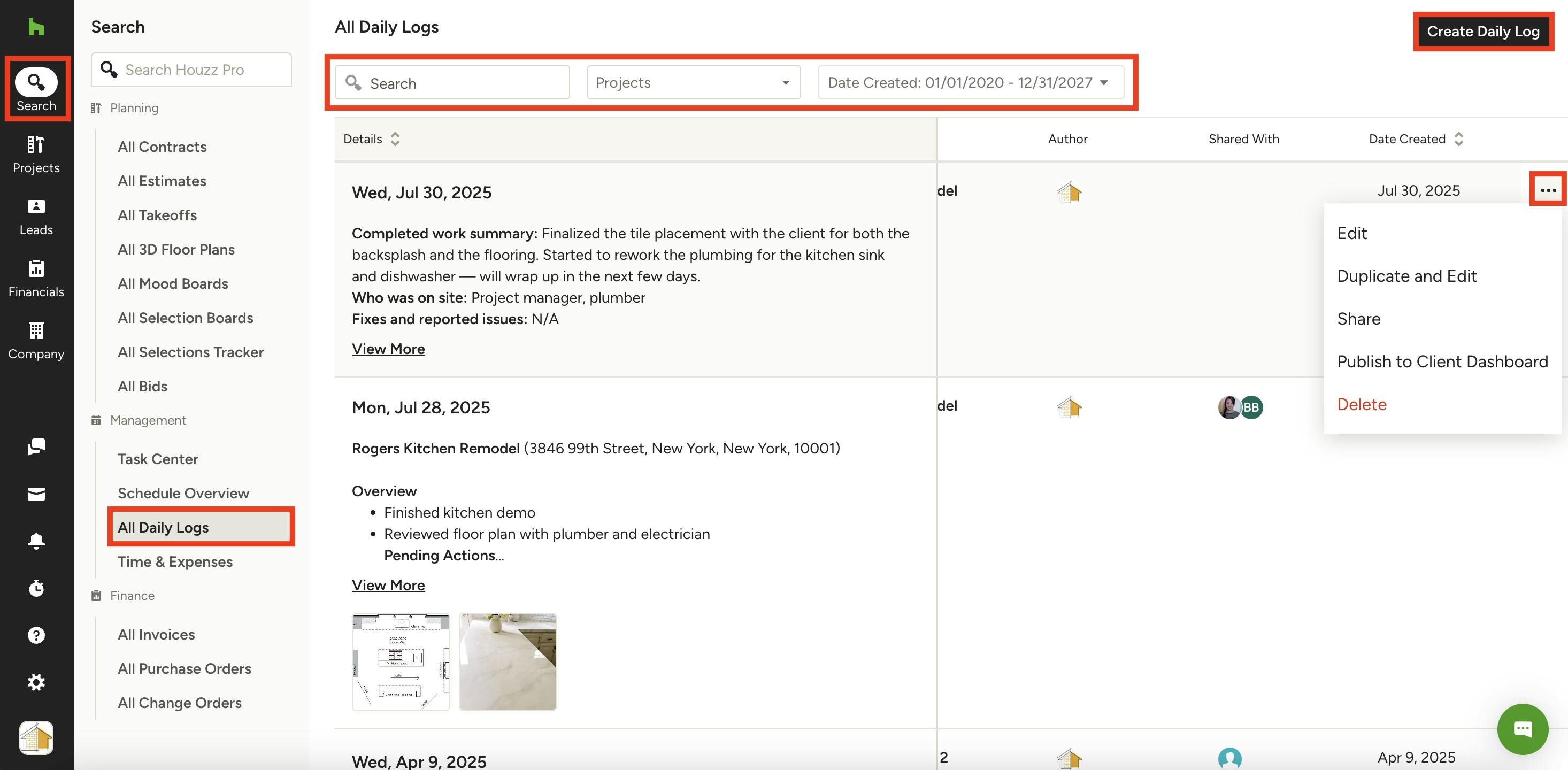Screen dimensions: 1568x770
Task: Select Duplicate and Edit from menu
Action: tap(1406, 276)
